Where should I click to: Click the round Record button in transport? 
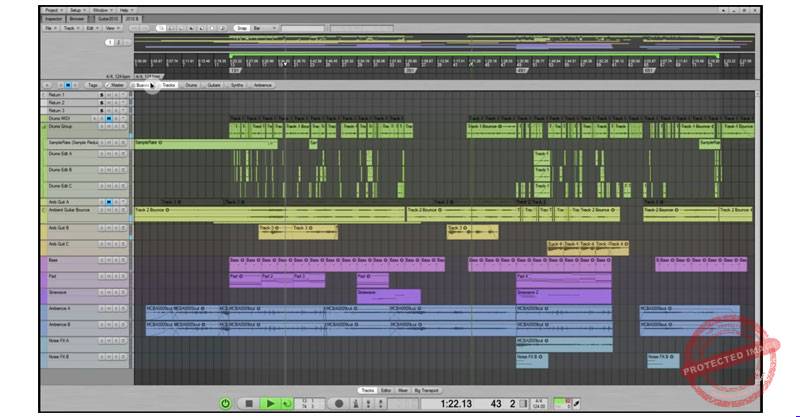pyautogui.click(x=339, y=404)
